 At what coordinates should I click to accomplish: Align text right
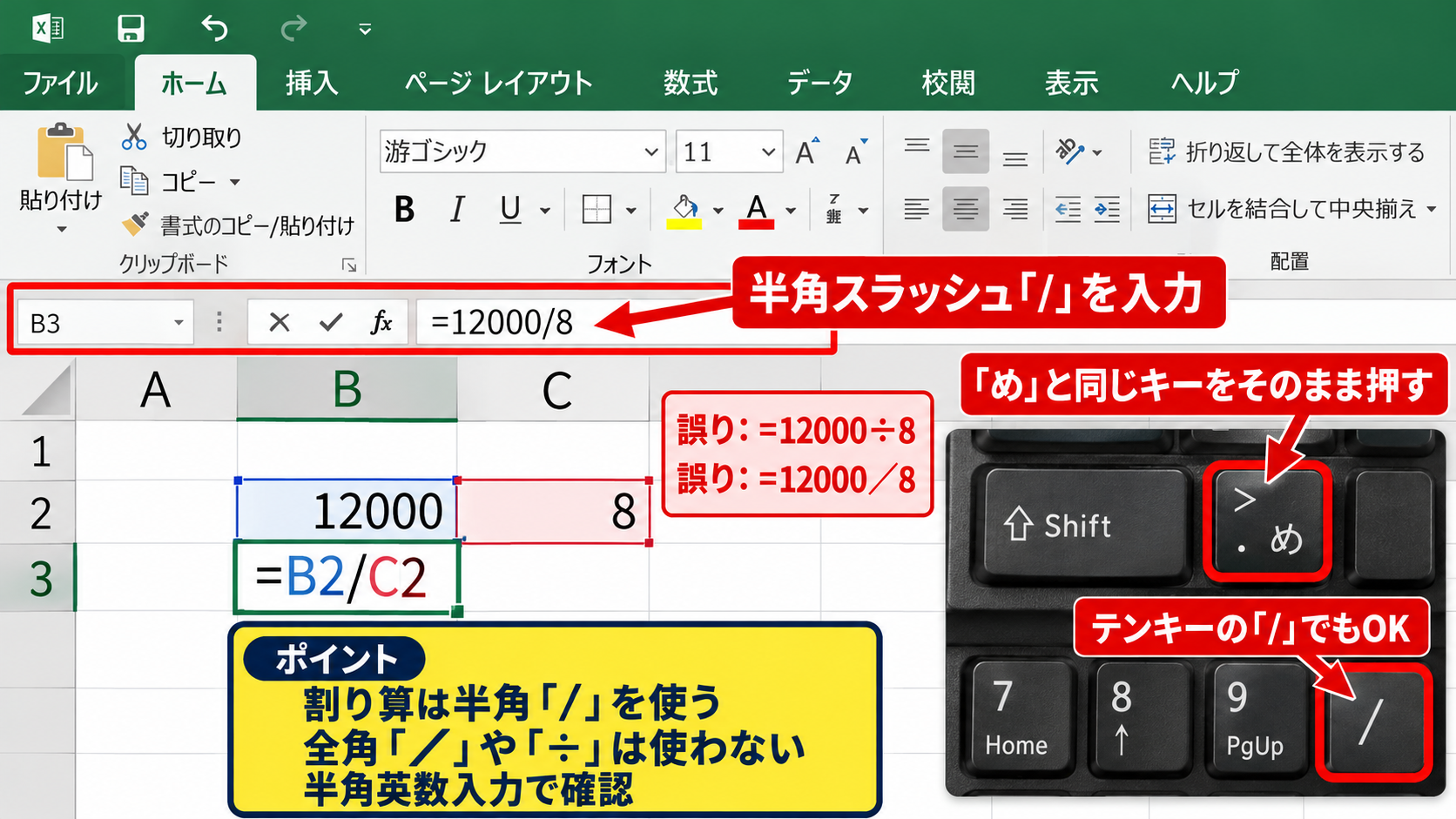click(1014, 209)
